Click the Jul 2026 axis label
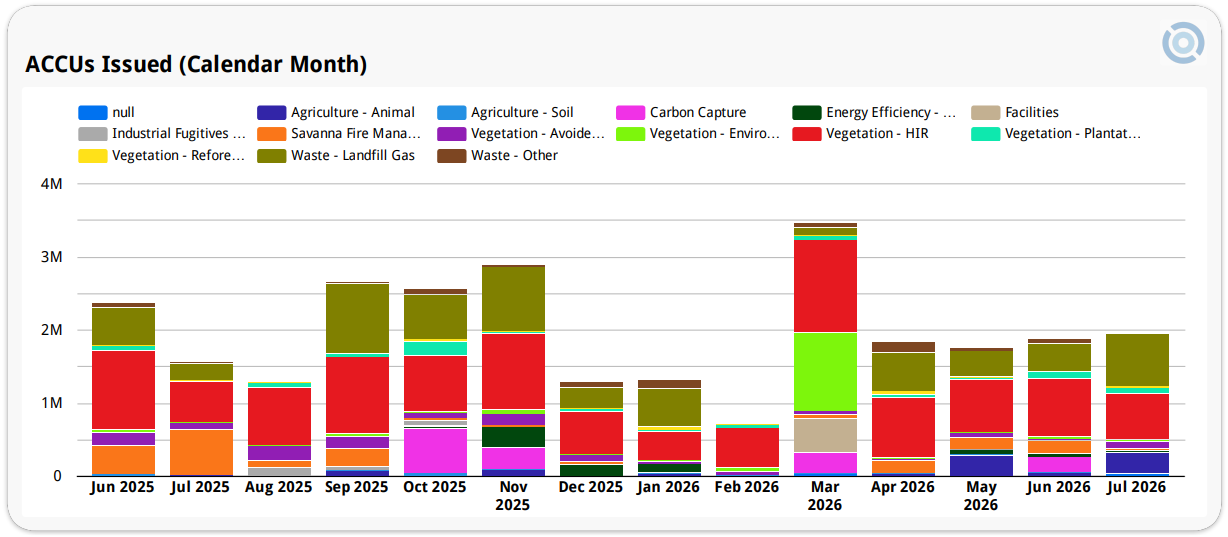This screenshot has height=537, width=1228. point(1137,487)
